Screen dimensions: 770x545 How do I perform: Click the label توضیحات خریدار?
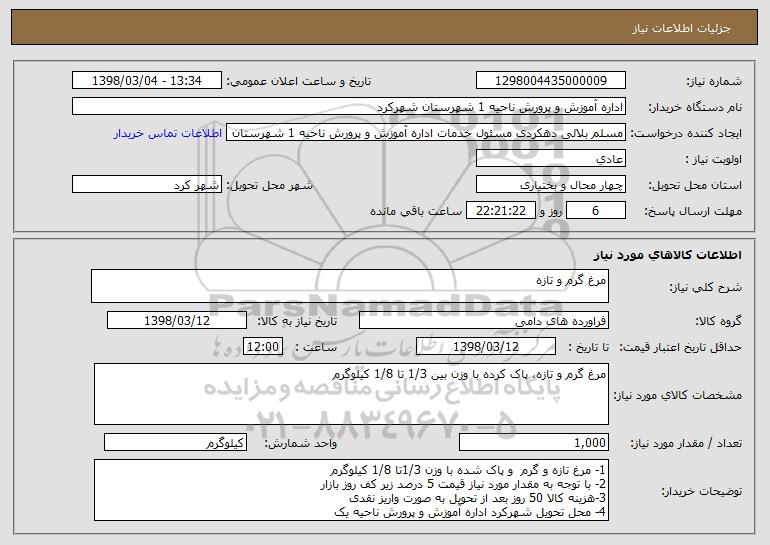pos(701,491)
